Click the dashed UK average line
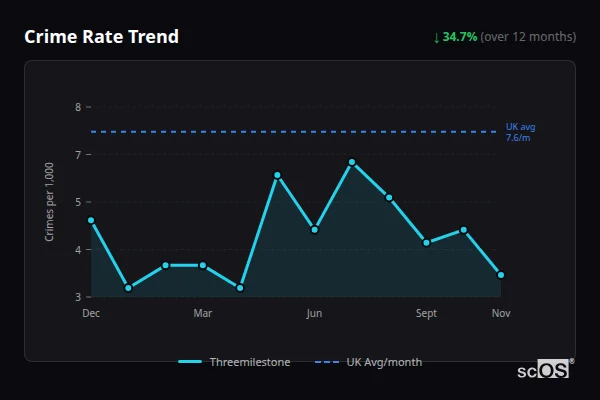The width and height of the screenshot is (600, 400). point(293,132)
